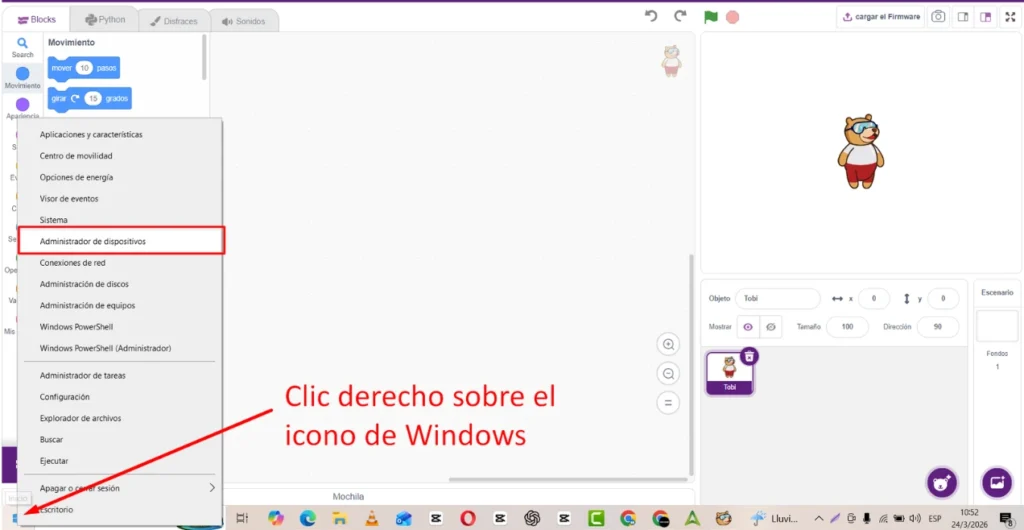Click the mover 10 pasos block

(x=83, y=68)
